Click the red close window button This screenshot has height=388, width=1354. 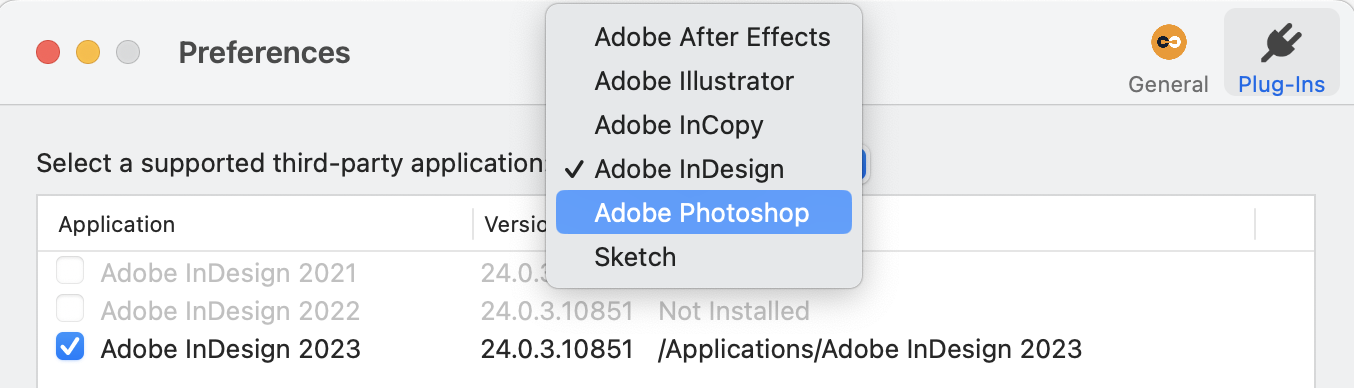(x=48, y=52)
